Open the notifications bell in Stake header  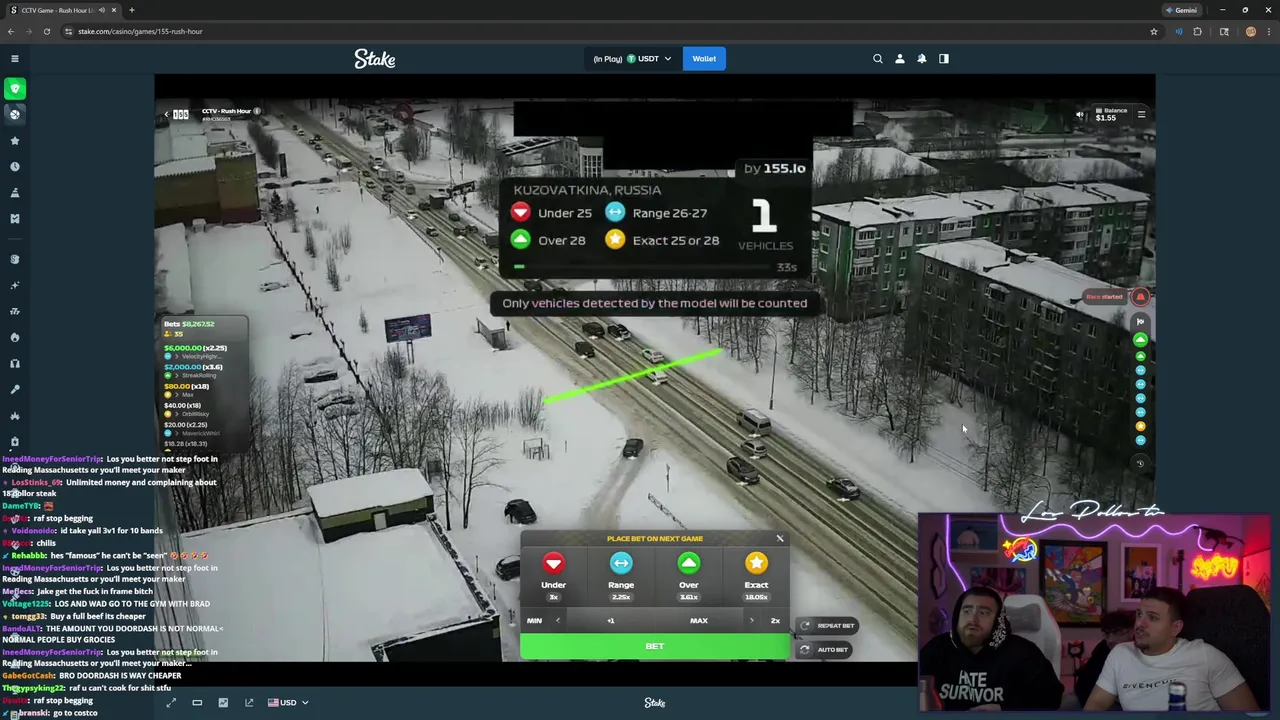click(922, 59)
